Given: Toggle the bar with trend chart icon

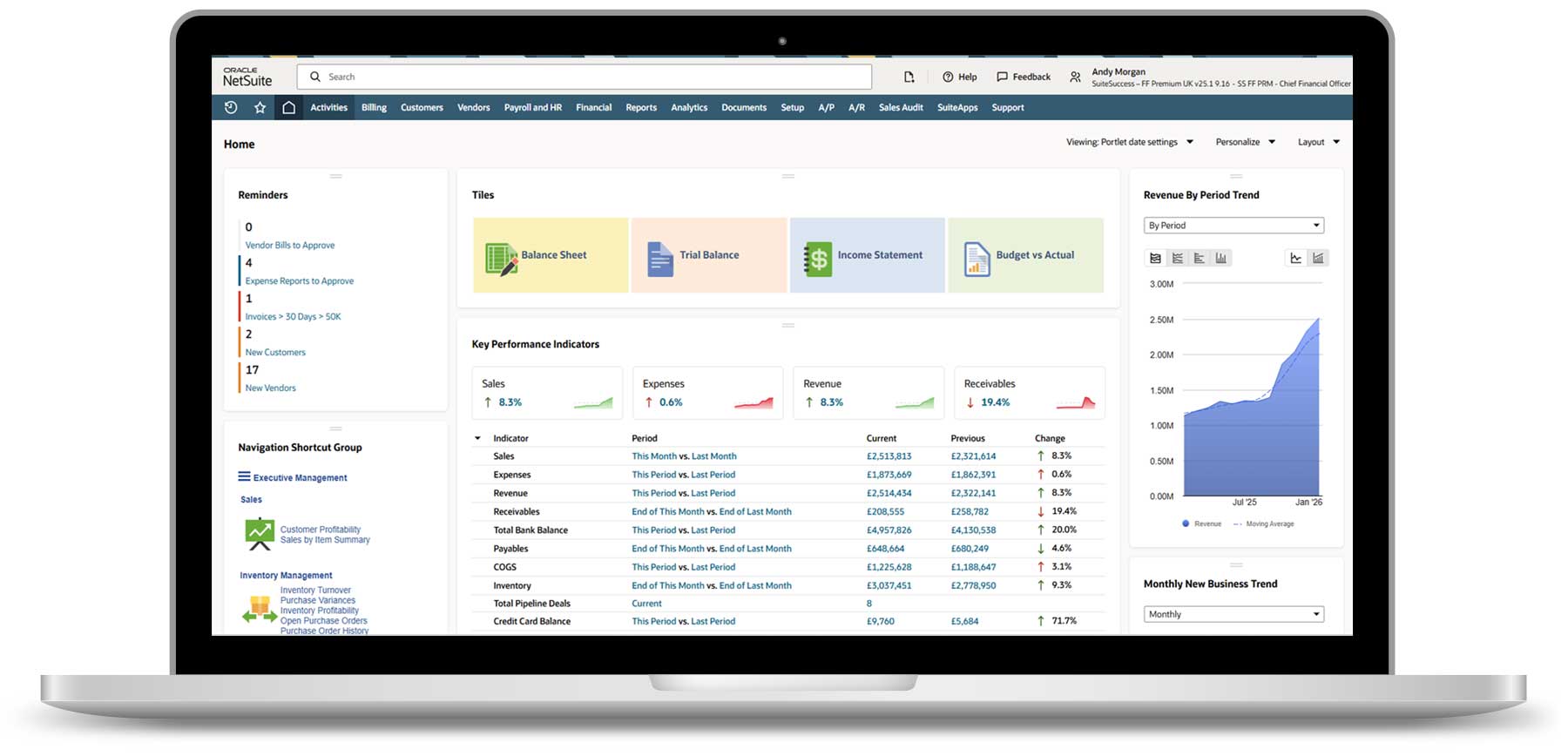Looking at the screenshot, I should coord(1318,258).
